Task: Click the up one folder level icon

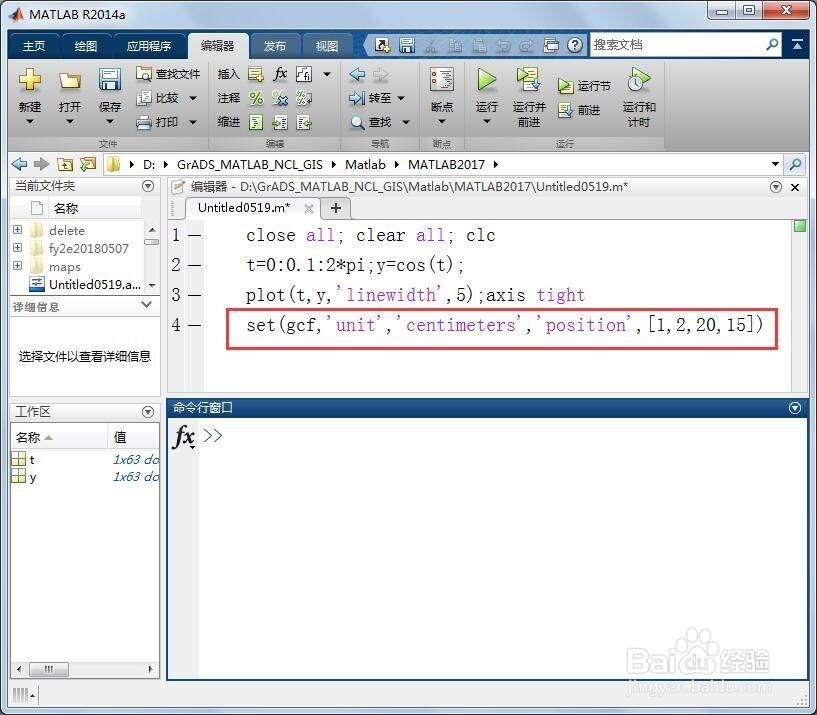Action: 65,165
